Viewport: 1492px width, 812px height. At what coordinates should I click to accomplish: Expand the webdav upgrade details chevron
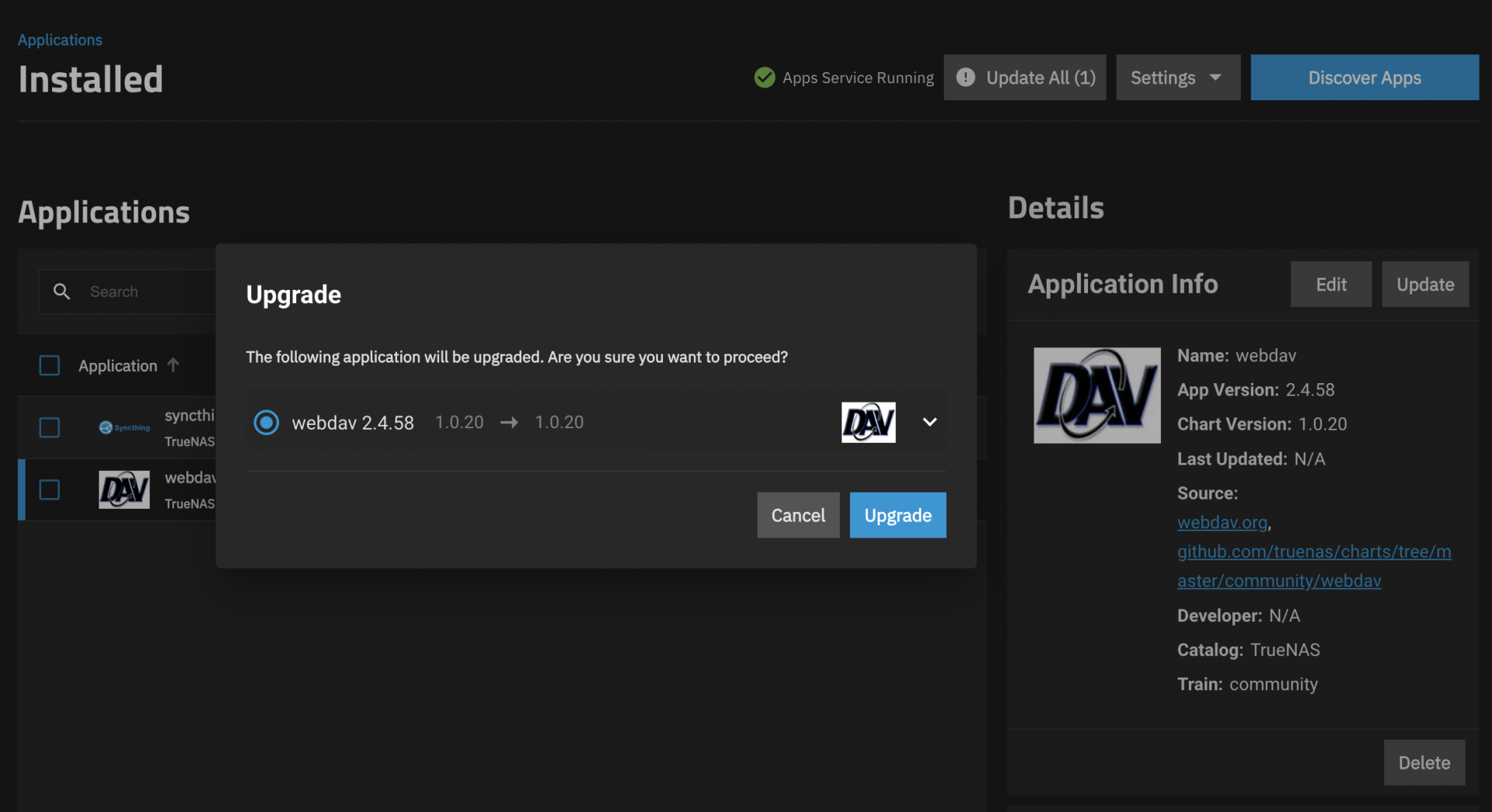[929, 422]
